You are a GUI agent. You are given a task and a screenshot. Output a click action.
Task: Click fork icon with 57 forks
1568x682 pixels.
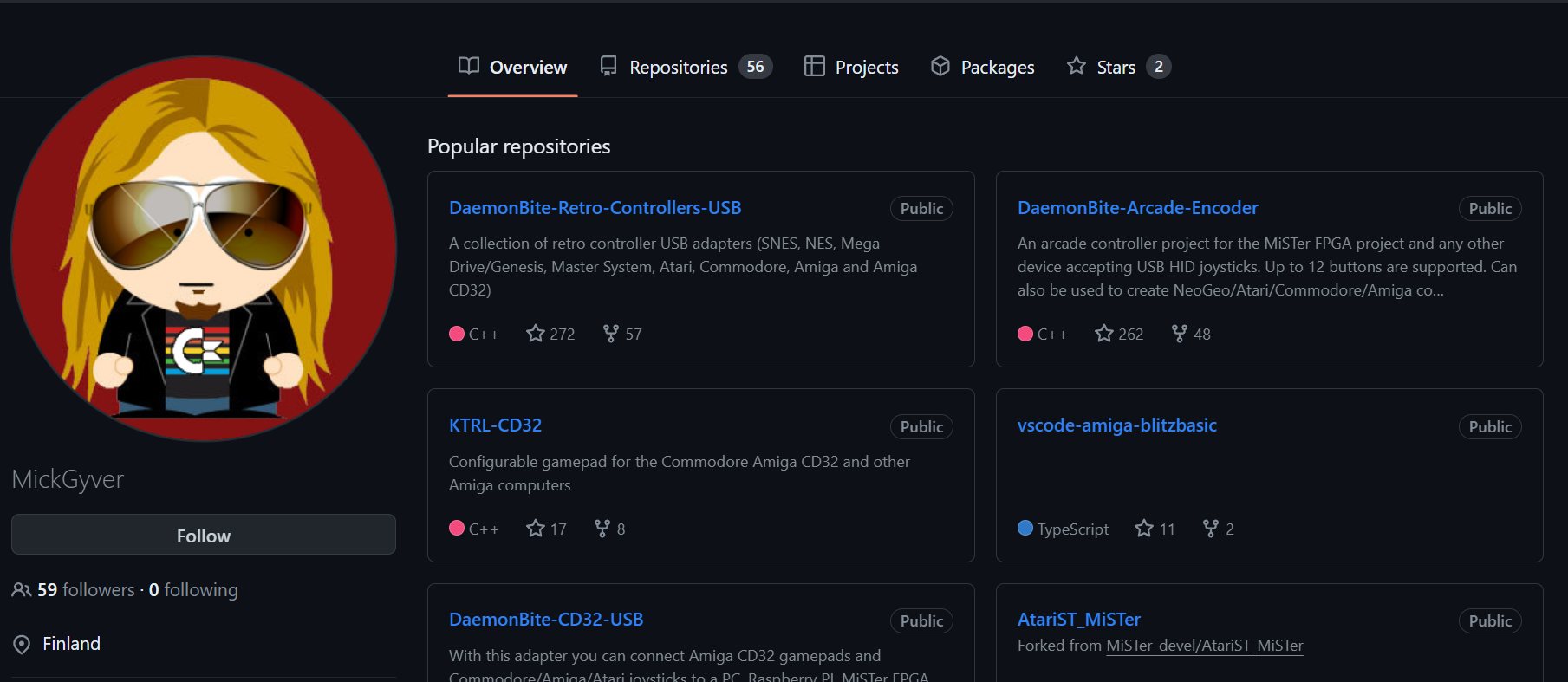click(611, 333)
